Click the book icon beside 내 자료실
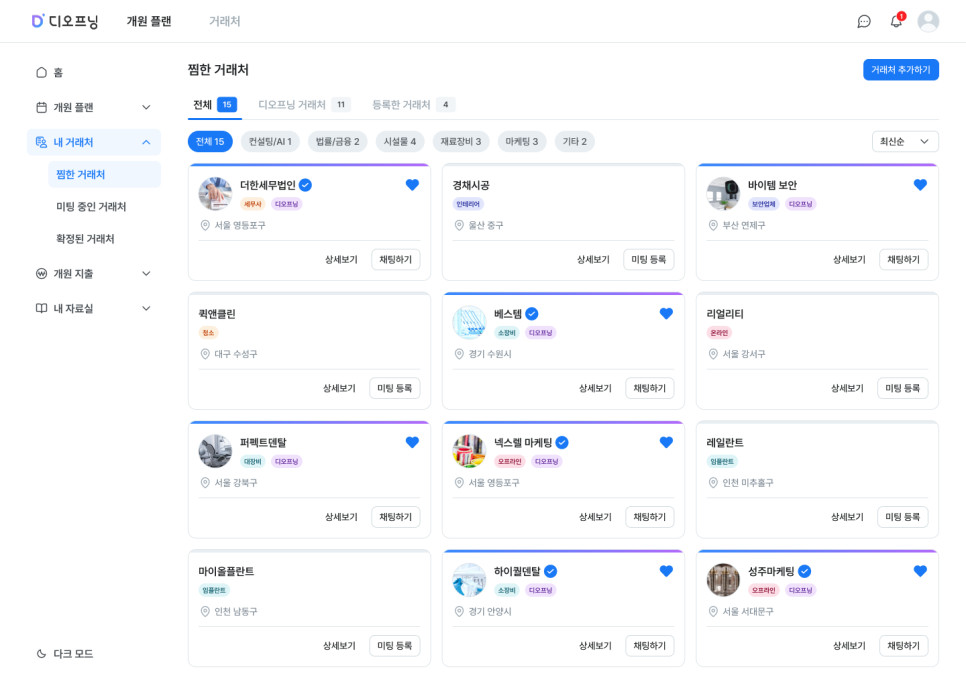The image size is (966, 694). click(41, 308)
